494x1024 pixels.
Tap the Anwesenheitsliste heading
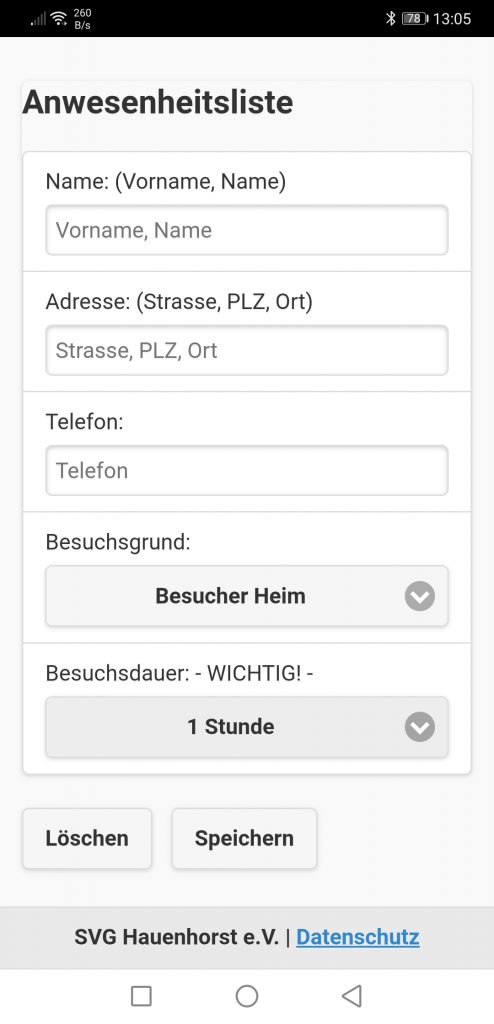pos(157,103)
